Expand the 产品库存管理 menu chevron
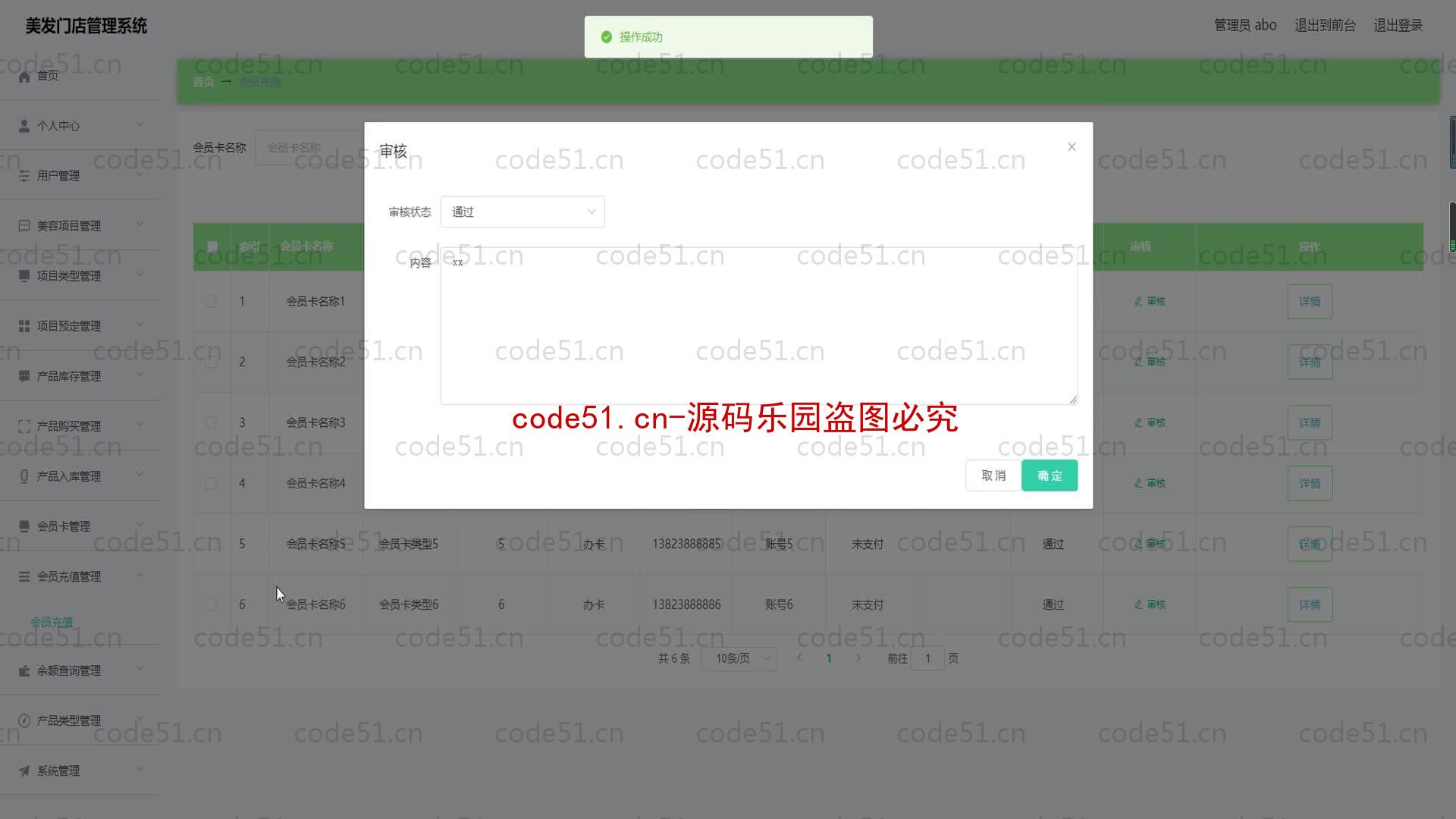Image resolution: width=1456 pixels, height=819 pixels. coord(140,375)
